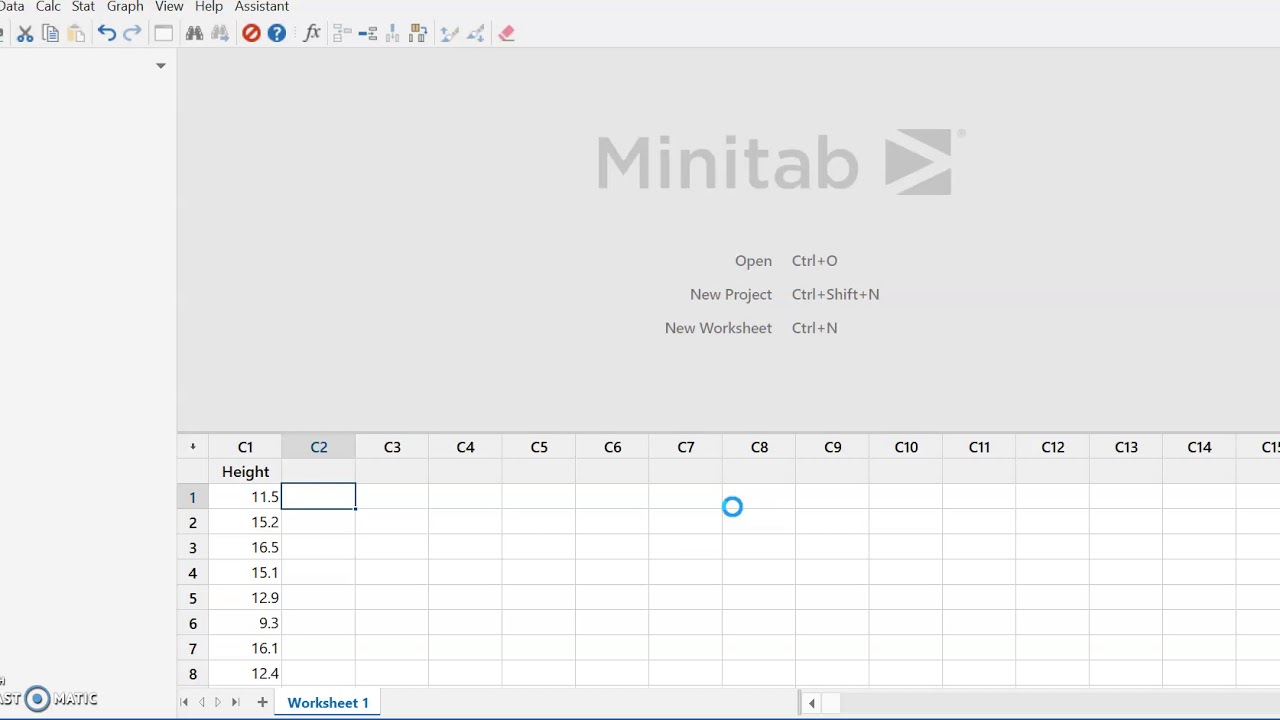
Task: Click the pink eraser icon
Action: click(506, 33)
